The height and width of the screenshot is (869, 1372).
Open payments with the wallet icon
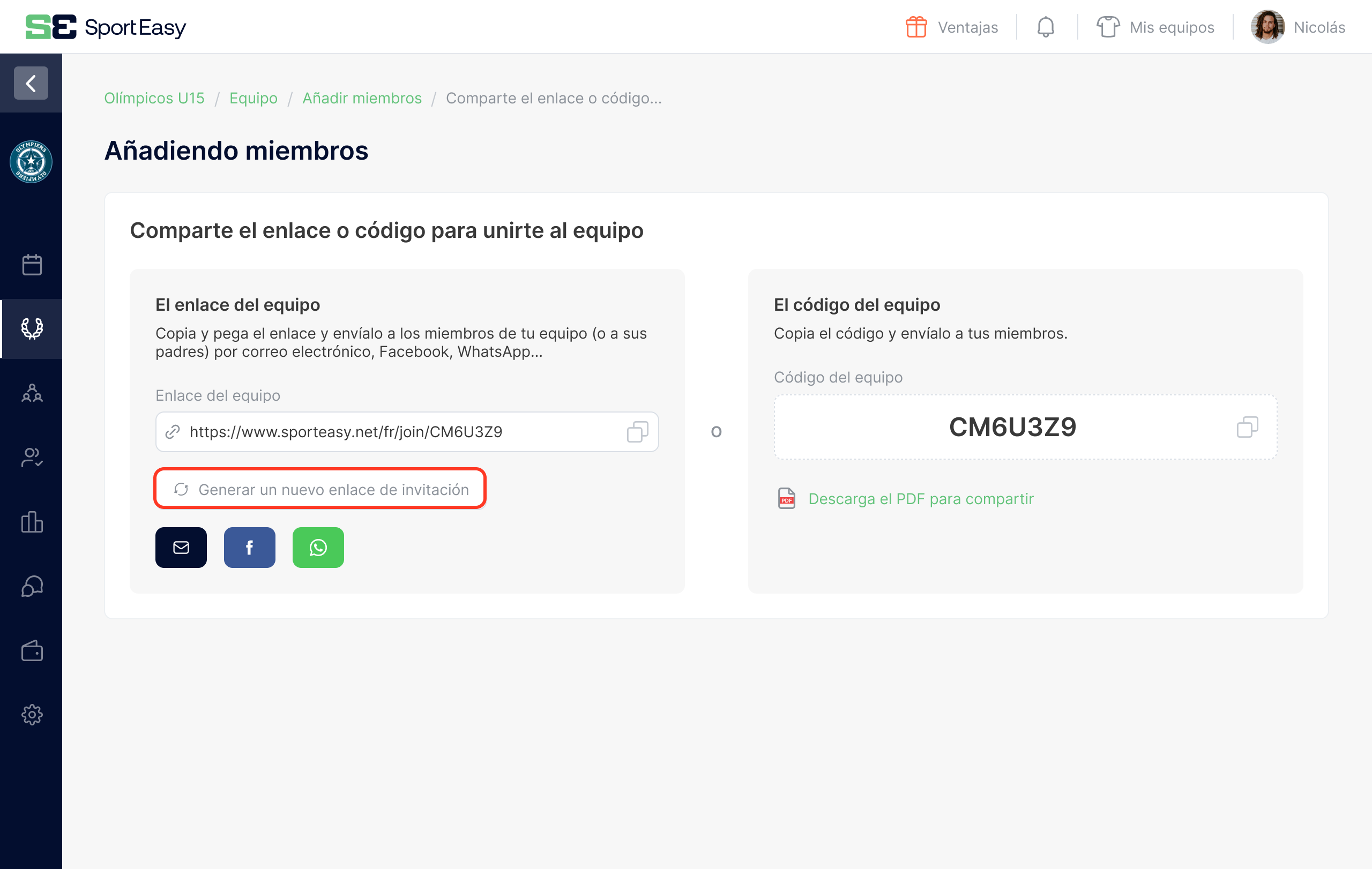click(x=31, y=650)
